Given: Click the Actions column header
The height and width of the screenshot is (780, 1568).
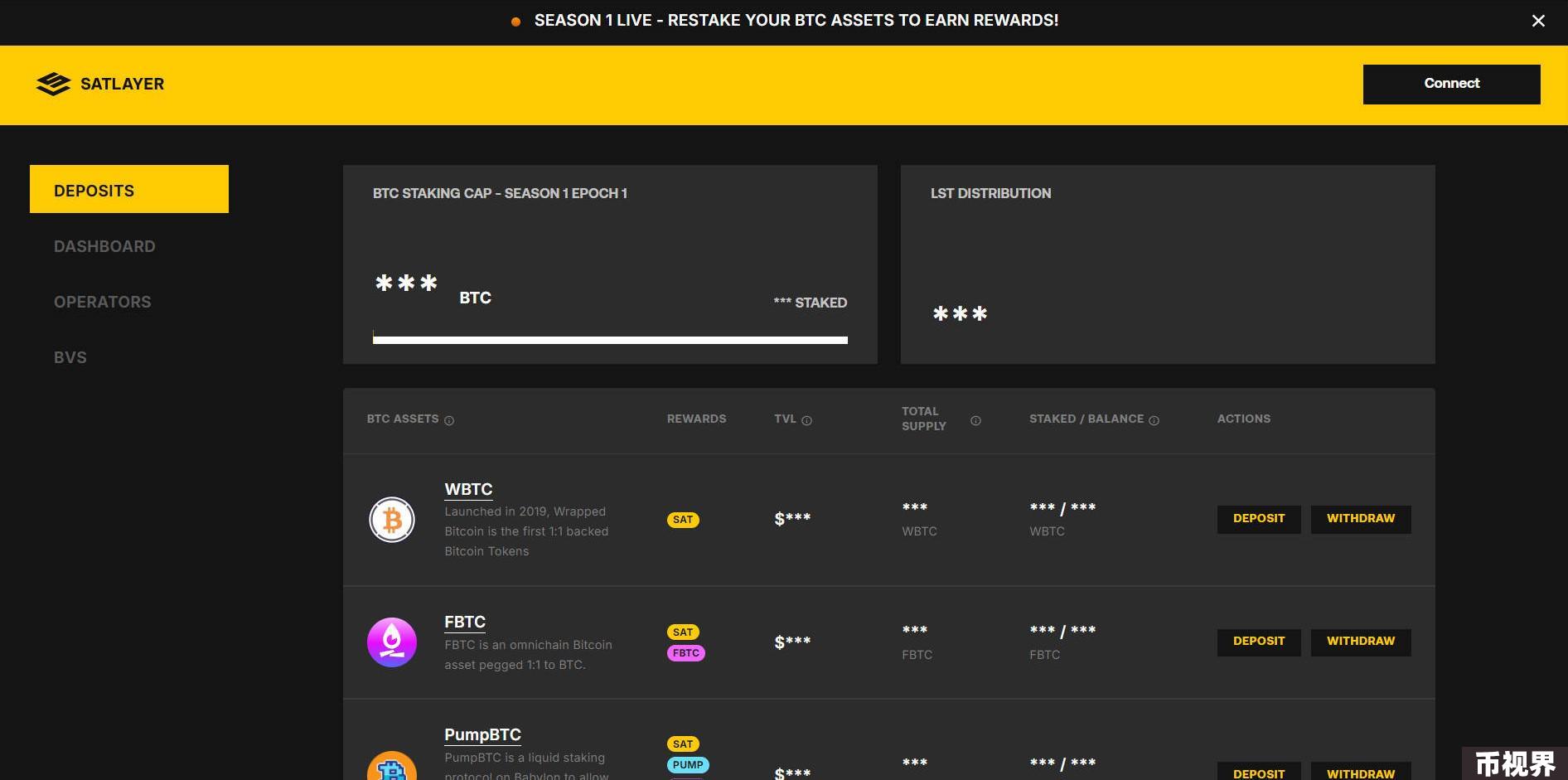Looking at the screenshot, I should (1244, 419).
